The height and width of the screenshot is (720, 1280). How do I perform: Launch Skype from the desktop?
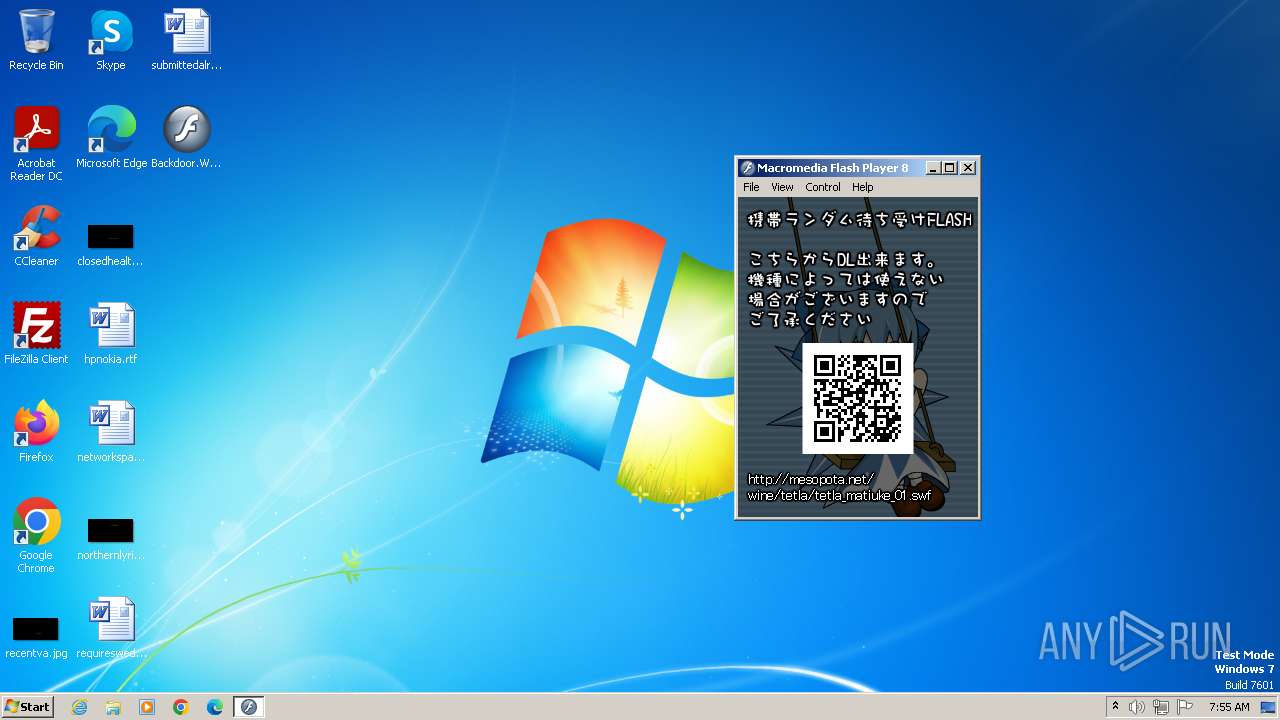(110, 40)
